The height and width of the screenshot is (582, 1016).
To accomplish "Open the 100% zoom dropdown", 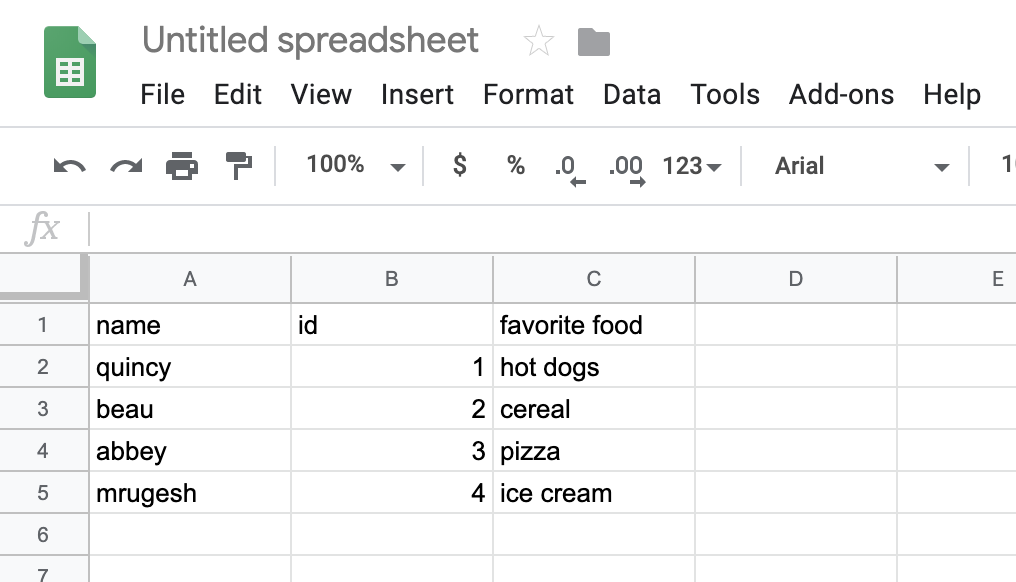I will [x=355, y=166].
